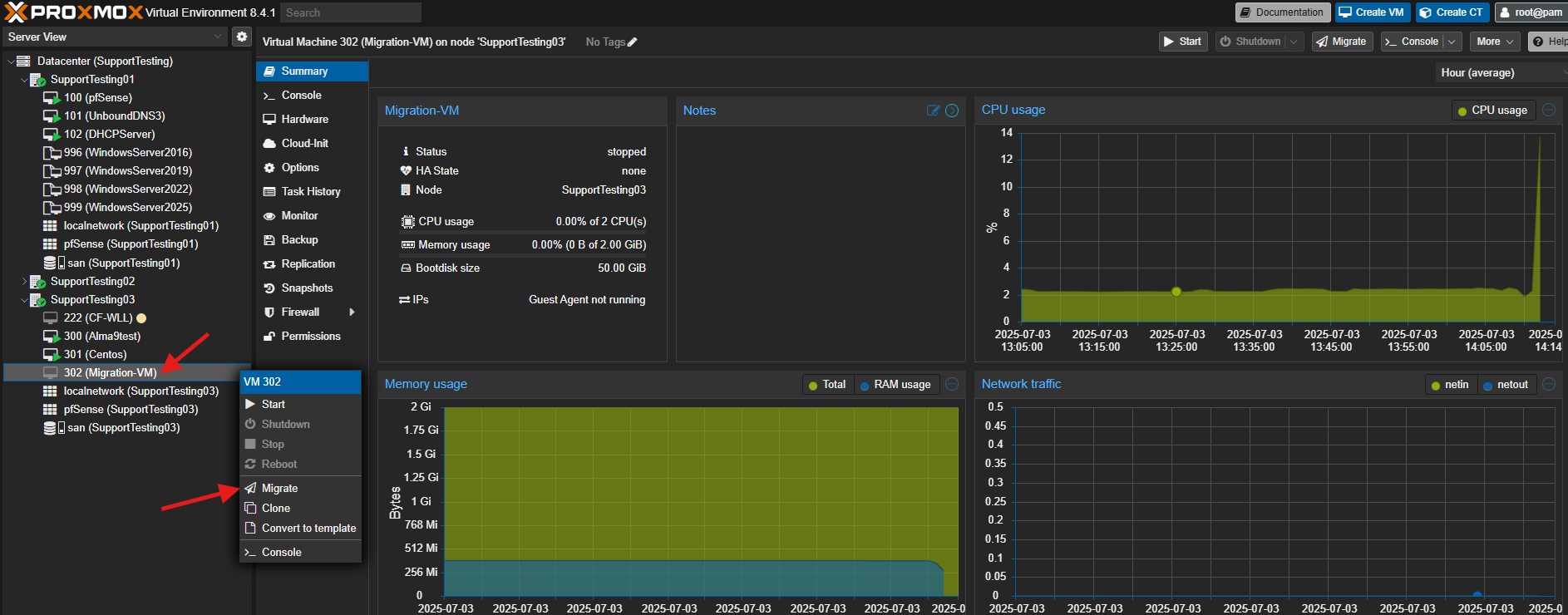
Task: Select VM 100 (pfSense) monitor icon
Action: pyautogui.click(x=51, y=98)
